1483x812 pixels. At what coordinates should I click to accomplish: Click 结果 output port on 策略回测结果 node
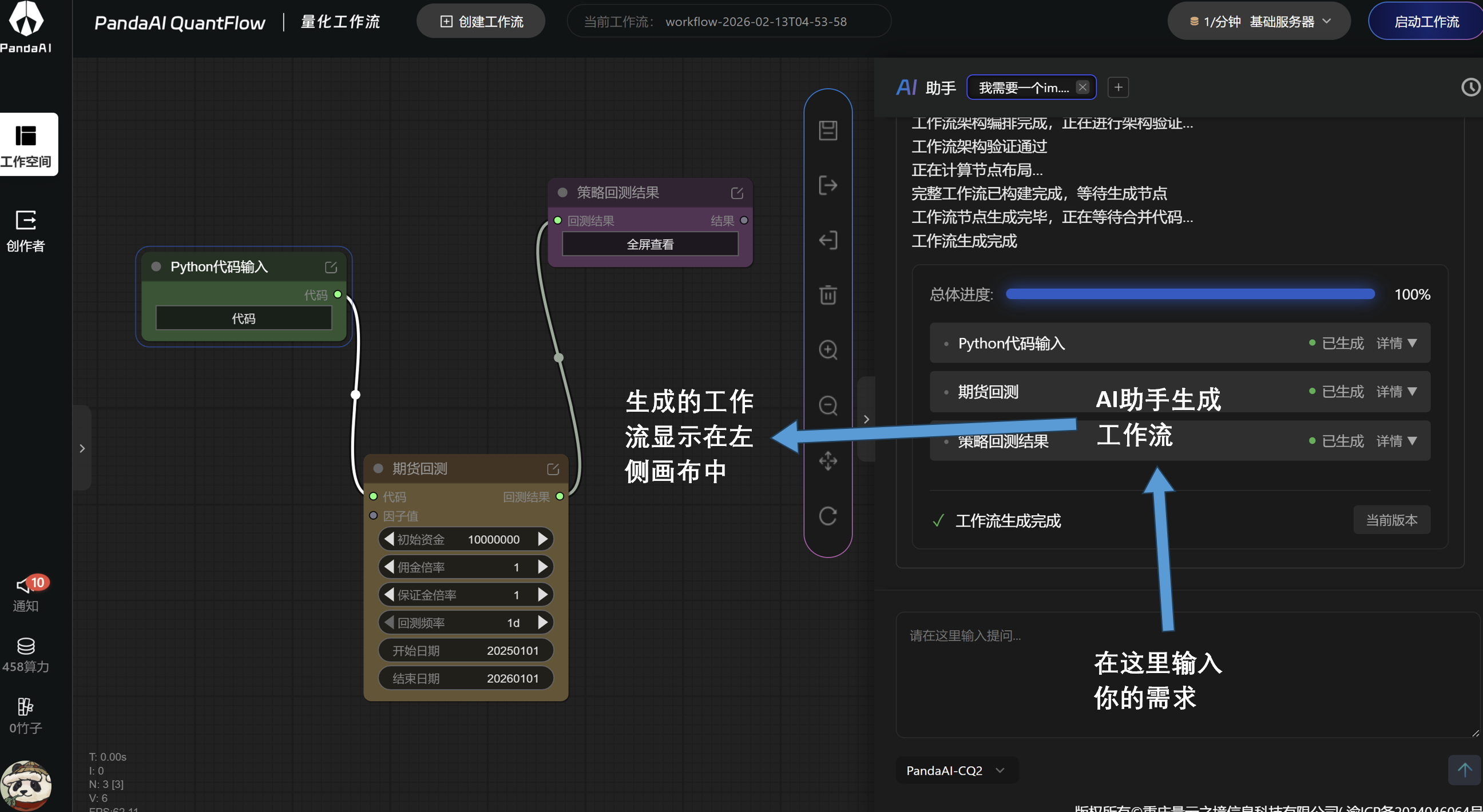coord(744,220)
